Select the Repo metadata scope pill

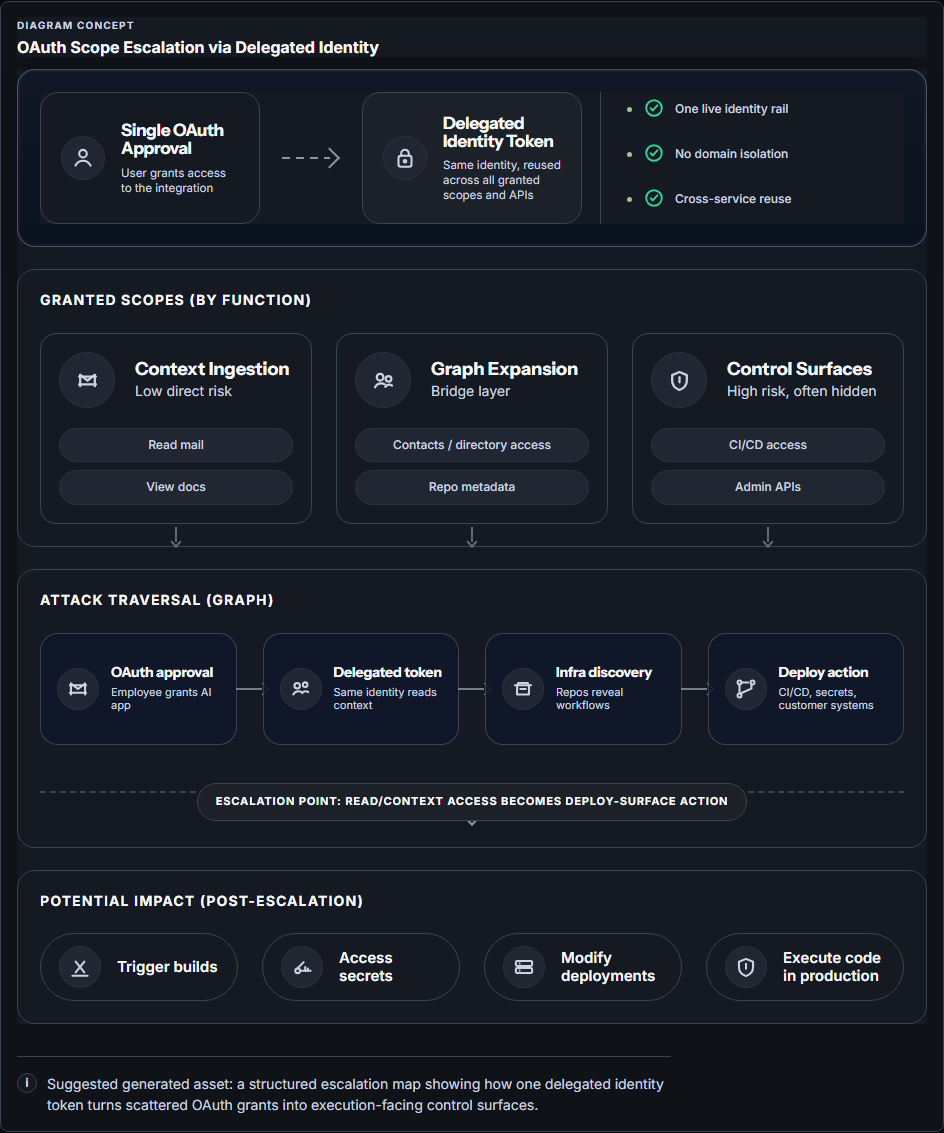472,487
